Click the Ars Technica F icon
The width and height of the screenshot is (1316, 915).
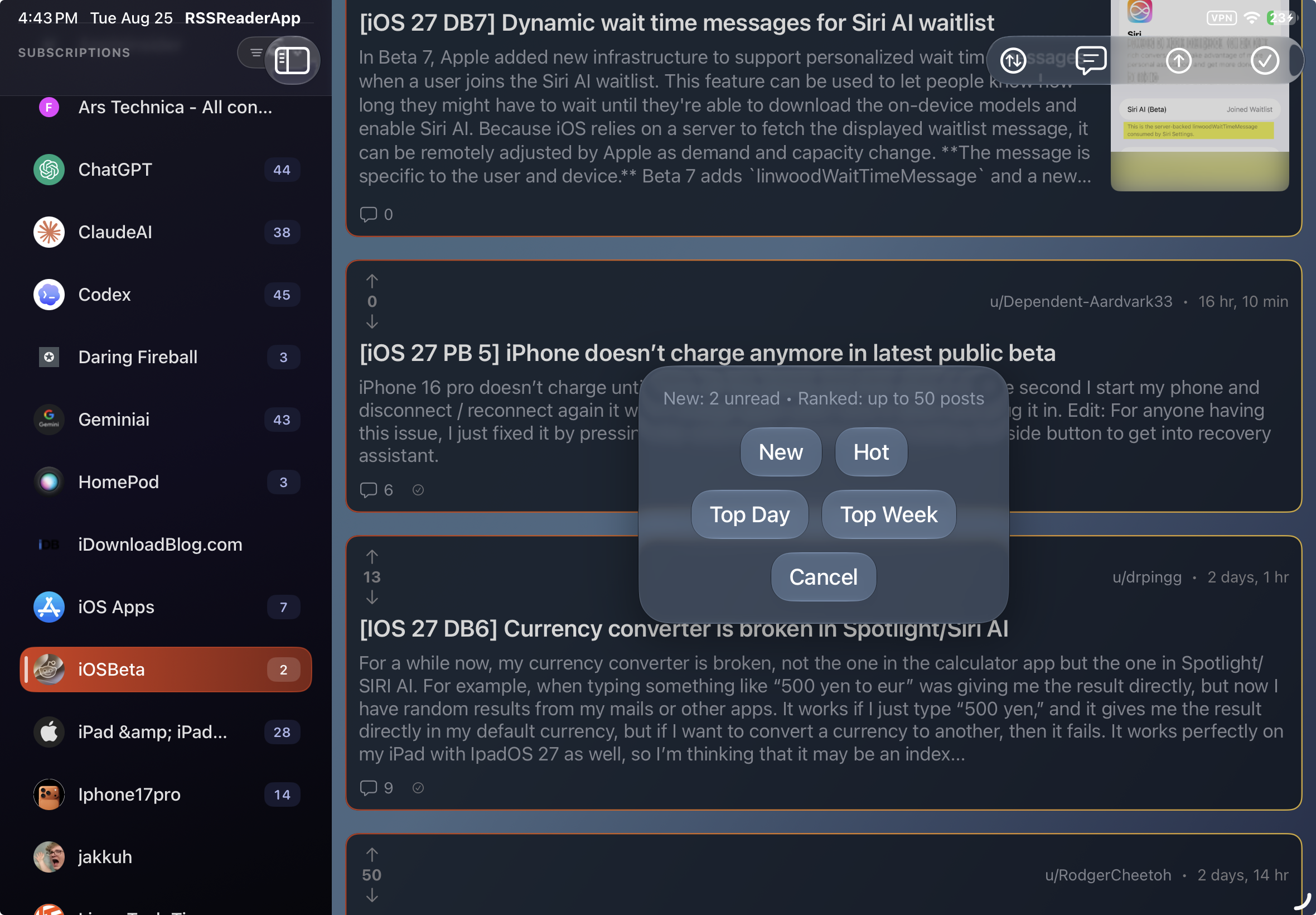(x=49, y=107)
